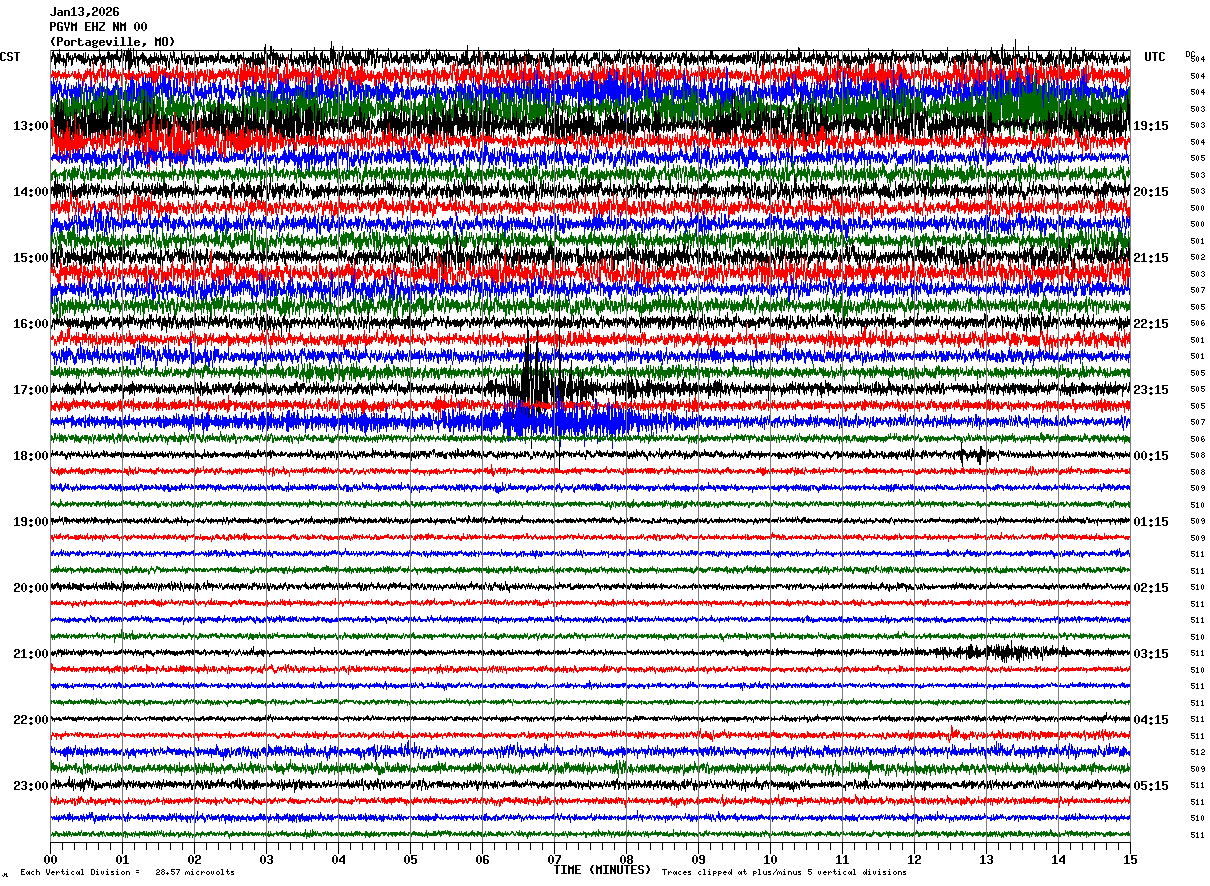Click the '03:15' UTC time label
The width and height of the screenshot is (1210, 886).
pos(1150,654)
